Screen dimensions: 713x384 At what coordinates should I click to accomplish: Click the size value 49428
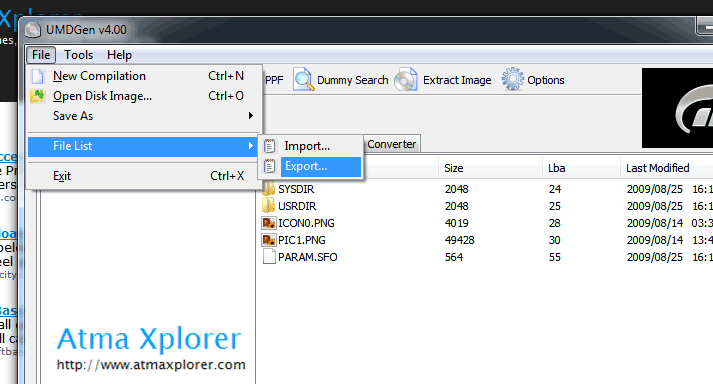459,240
